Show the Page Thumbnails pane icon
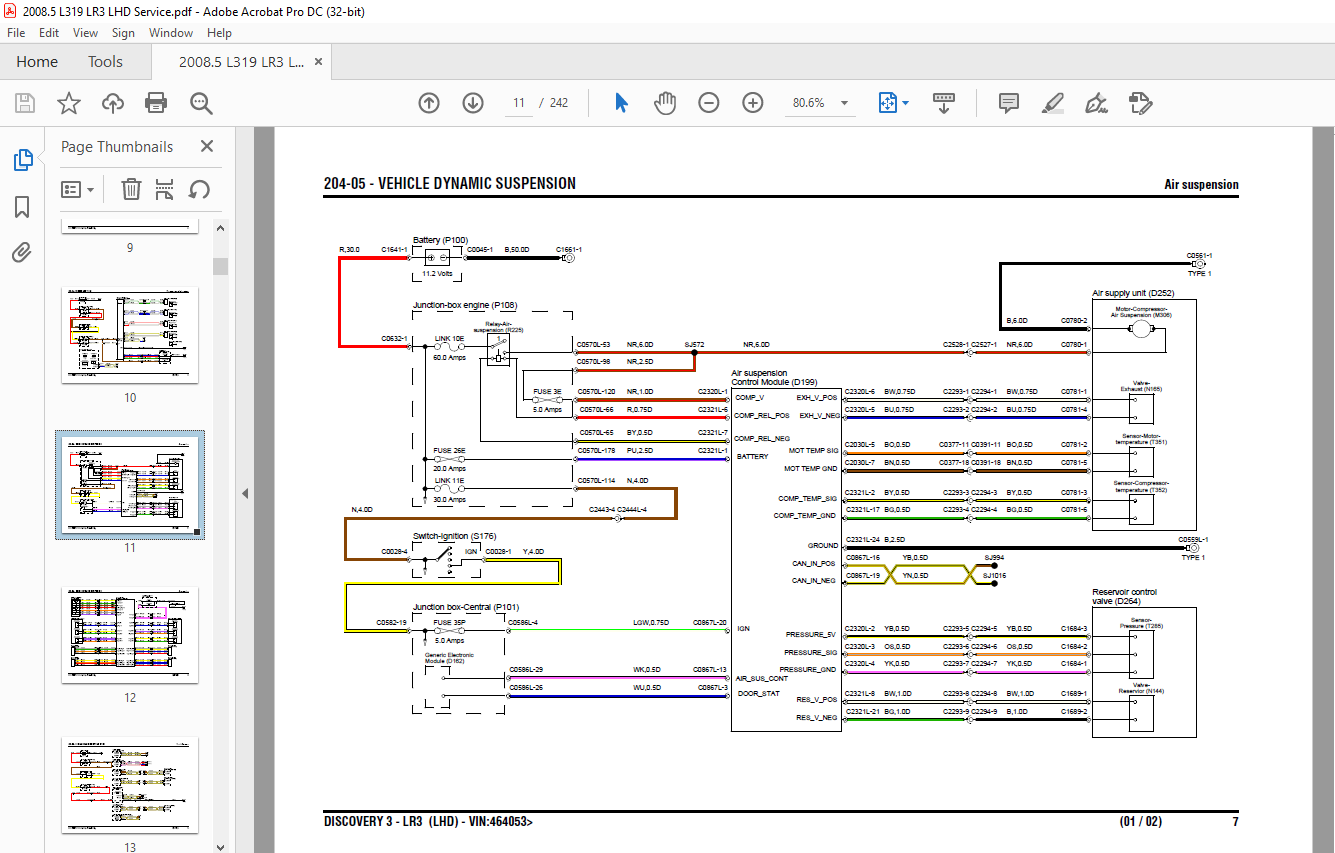Viewport: 1335px width, 853px height. pos(22,160)
